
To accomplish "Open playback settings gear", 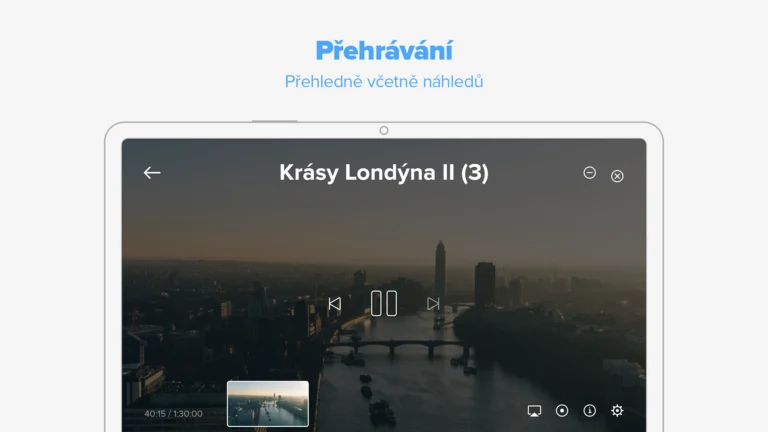I will pos(617,410).
